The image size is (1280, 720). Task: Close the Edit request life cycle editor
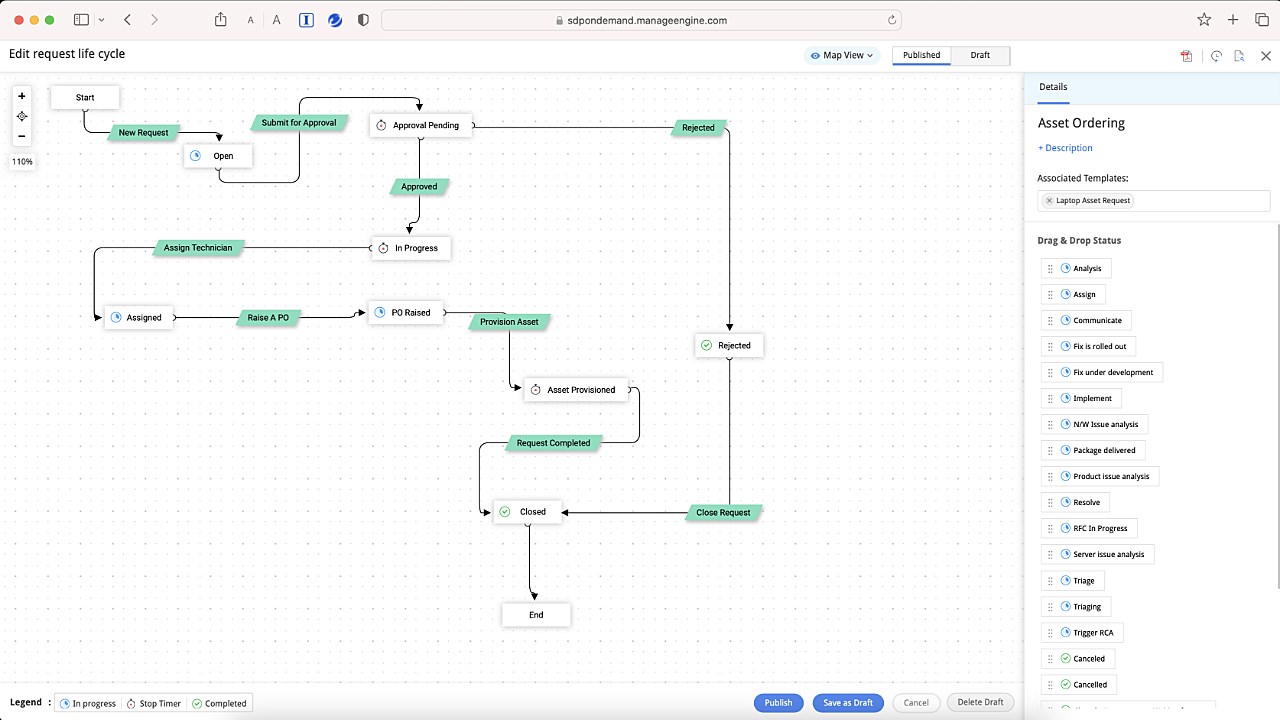click(1266, 56)
